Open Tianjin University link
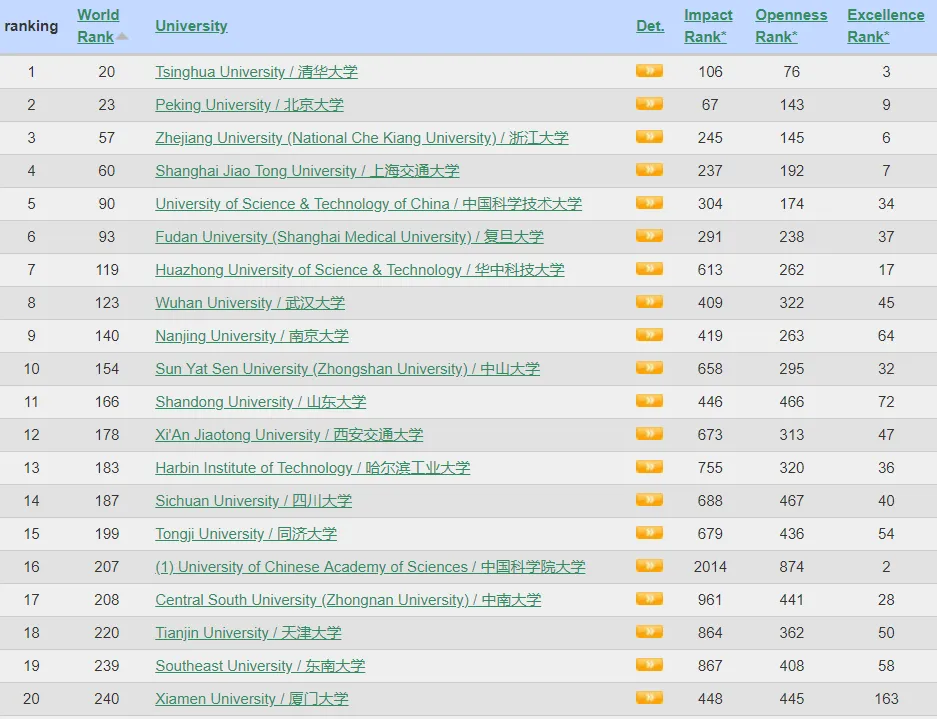Screen dimensions: 937x719 pyautogui.click(x=249, y=633)
